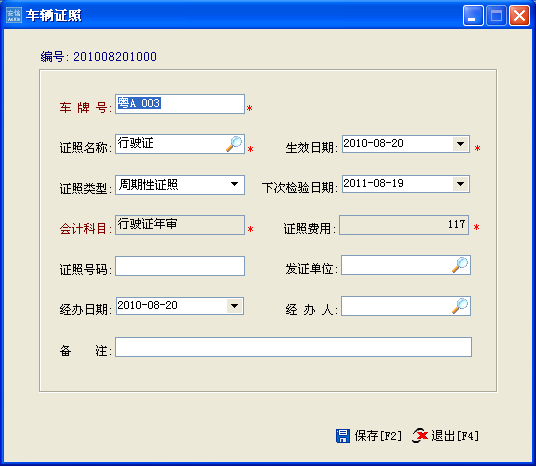Click the magnifier icon in 经办人 field

click(x=460, y=306)
